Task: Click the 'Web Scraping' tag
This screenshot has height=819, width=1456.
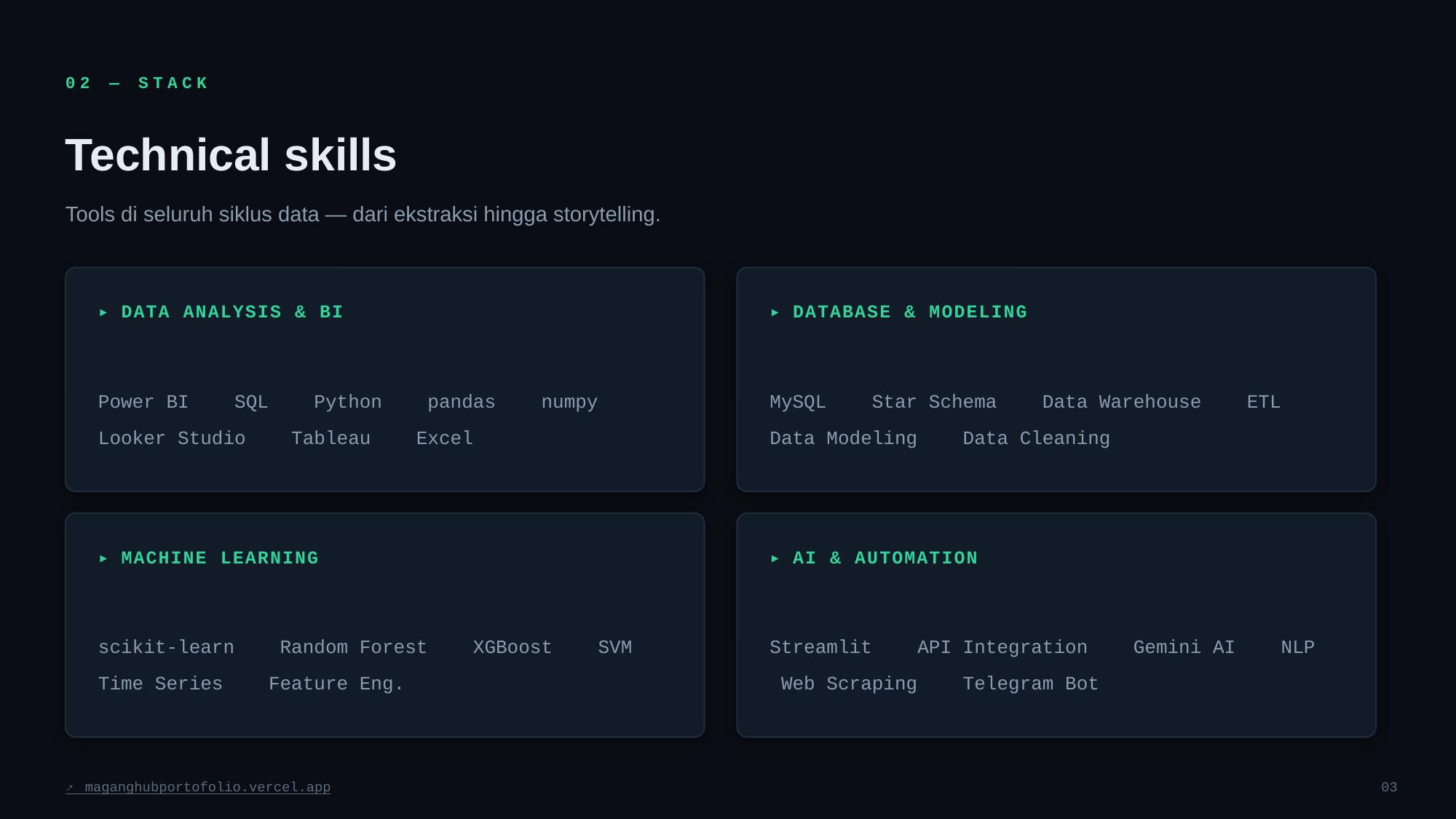Action: click(x=849, y=684)
